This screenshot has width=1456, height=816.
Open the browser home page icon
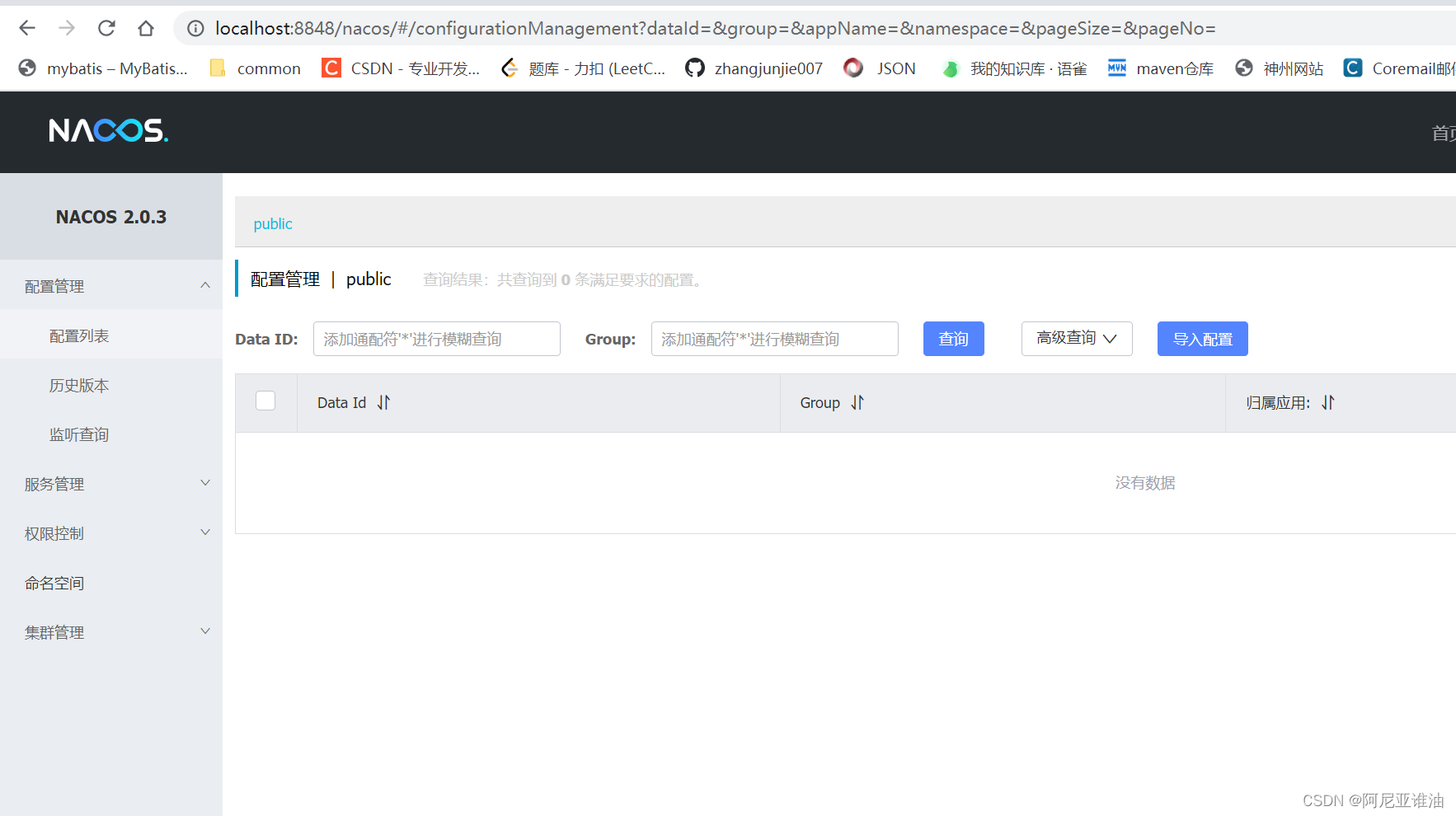(146, 28)
